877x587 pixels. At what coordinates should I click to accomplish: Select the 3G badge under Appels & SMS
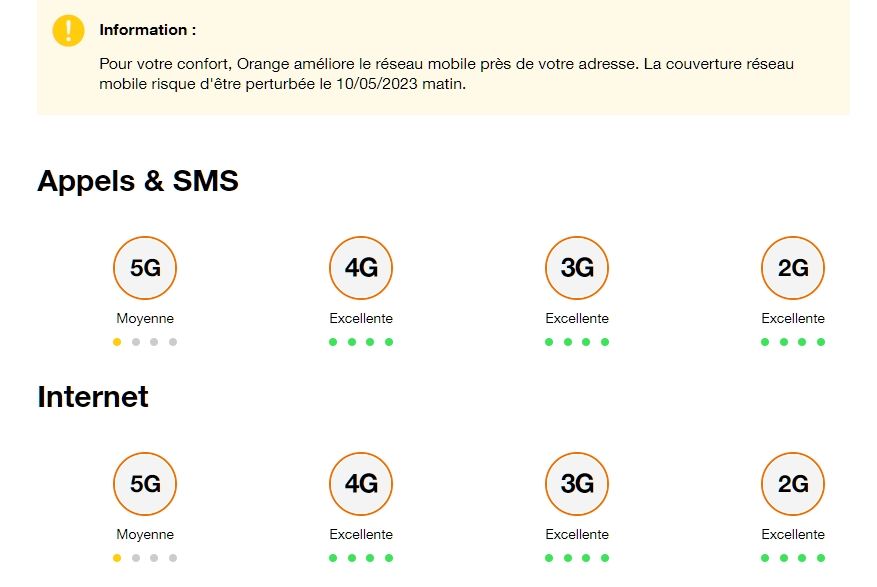[576, 268]
